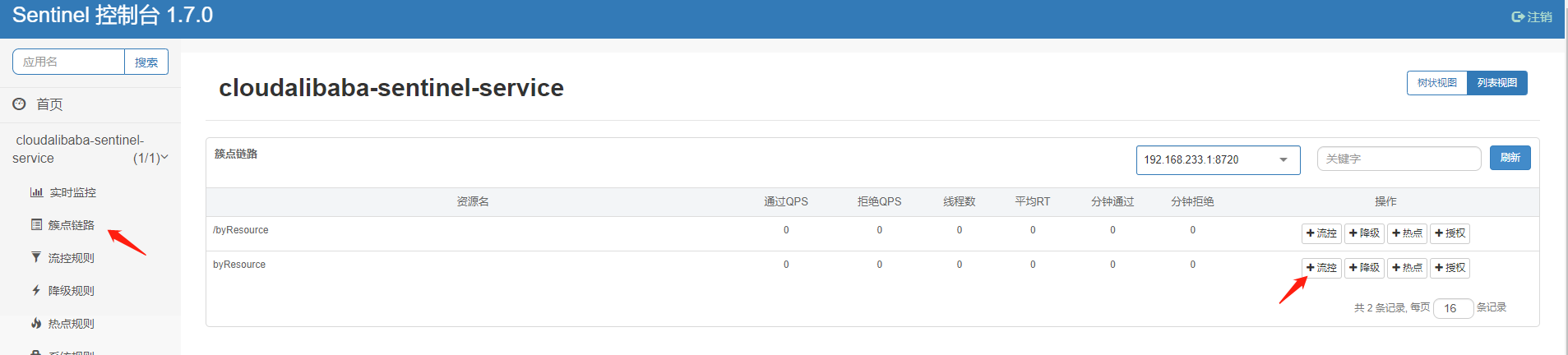
Task: Open 流控规则 menu item
Action: point(71,258)
